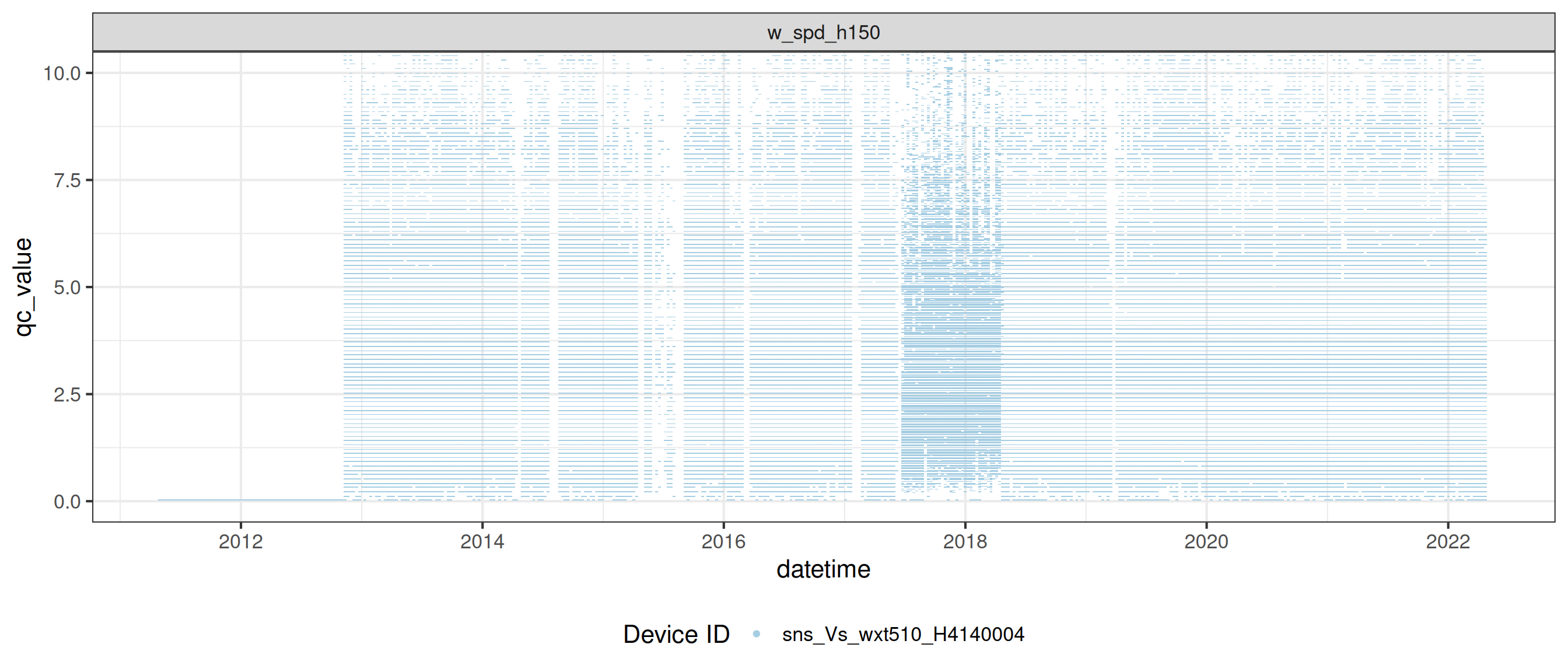1568x672 pixels.
Task: Click the legend dot for sns_Vs_wxt510_H4140004
Action: [756, 634]
